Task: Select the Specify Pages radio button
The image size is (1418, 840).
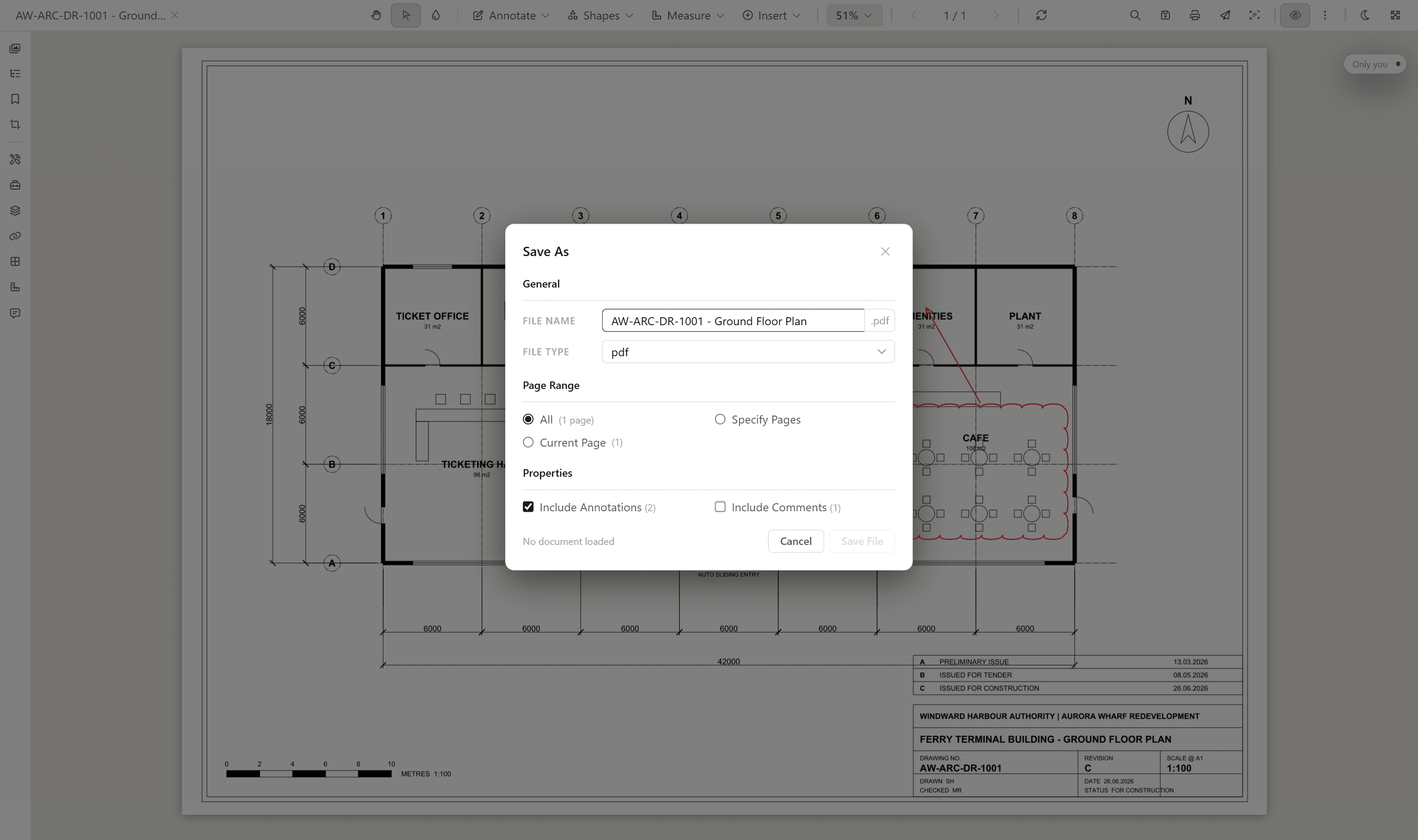Action: [x=720, y=420]
